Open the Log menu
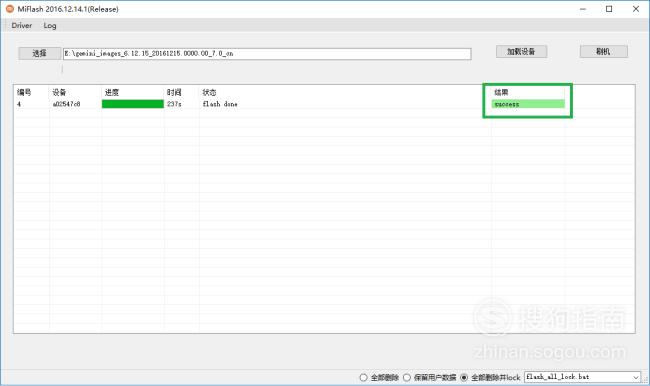Screen dimensions: 650x386 point(50,26)
